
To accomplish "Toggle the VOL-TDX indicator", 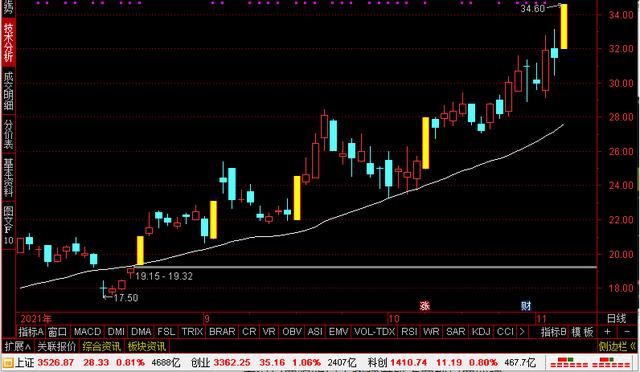I will click(x=375, y=332).
